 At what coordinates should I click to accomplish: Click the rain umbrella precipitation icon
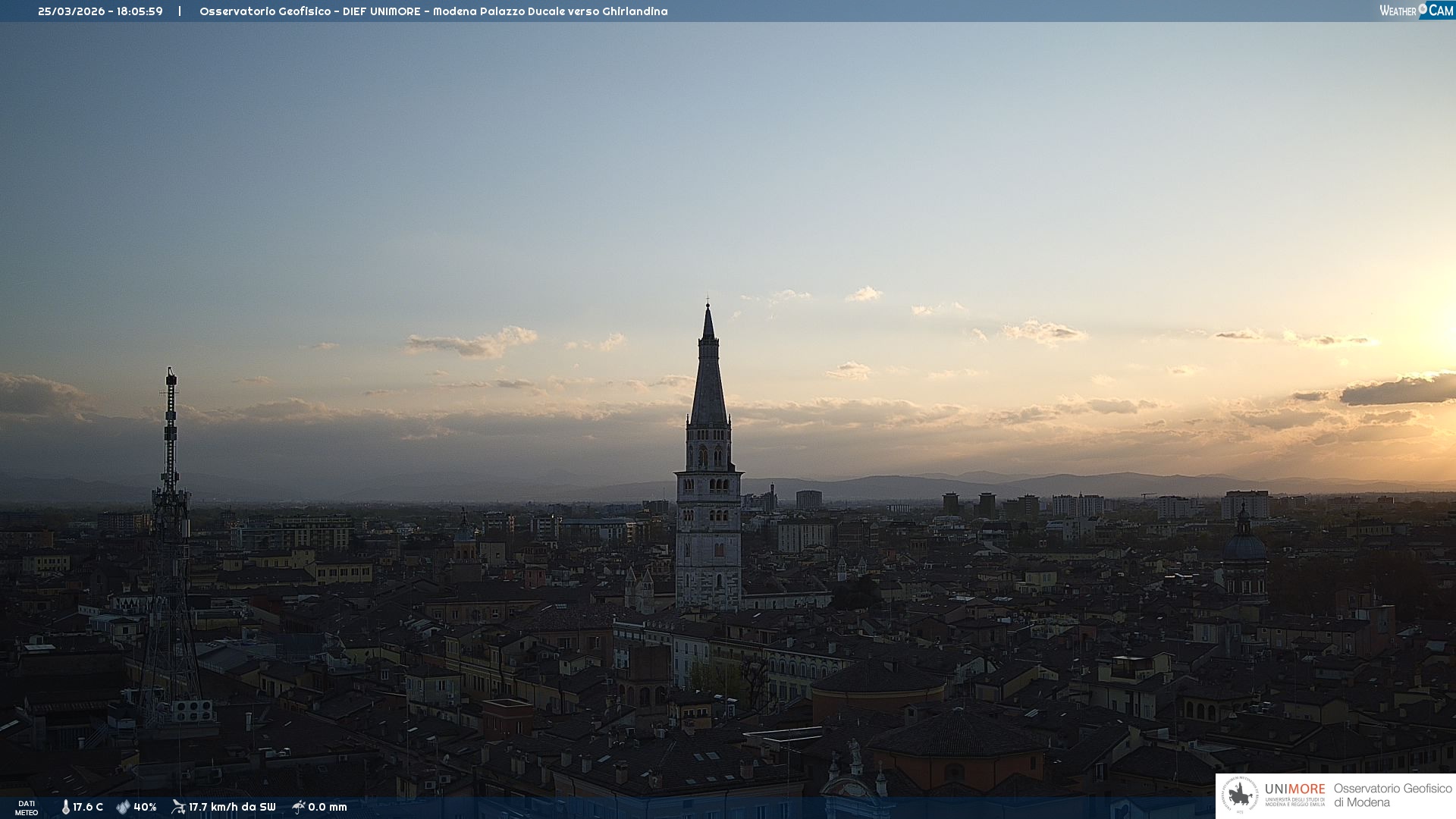pos(299,807)
